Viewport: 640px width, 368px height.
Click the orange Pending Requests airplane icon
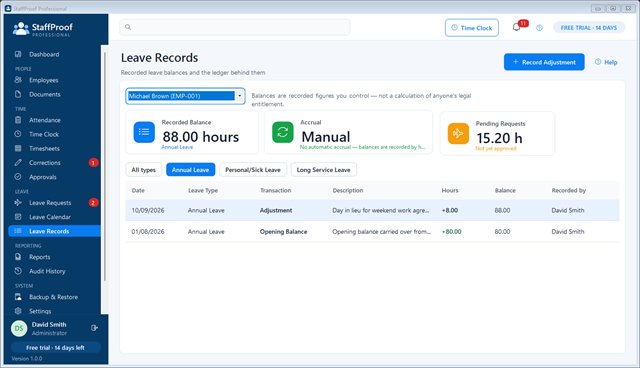(x=458, y=133)
